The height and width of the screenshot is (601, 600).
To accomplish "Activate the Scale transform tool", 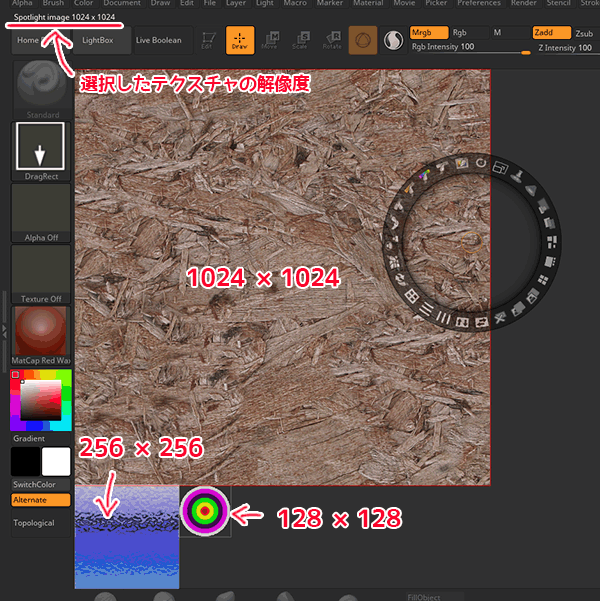I will 299,40.
